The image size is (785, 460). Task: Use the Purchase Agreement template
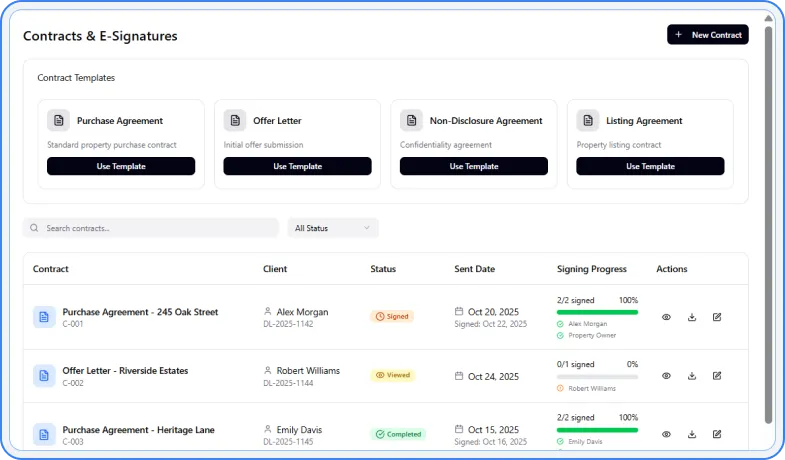(121, 166)
